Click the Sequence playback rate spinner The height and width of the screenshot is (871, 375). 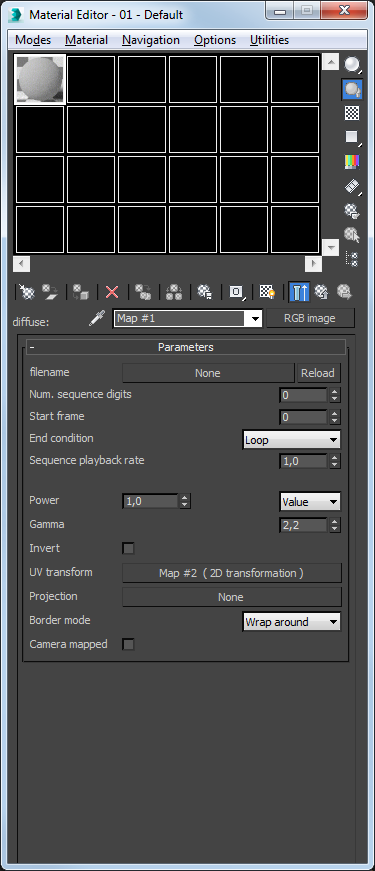pos(334,461)
